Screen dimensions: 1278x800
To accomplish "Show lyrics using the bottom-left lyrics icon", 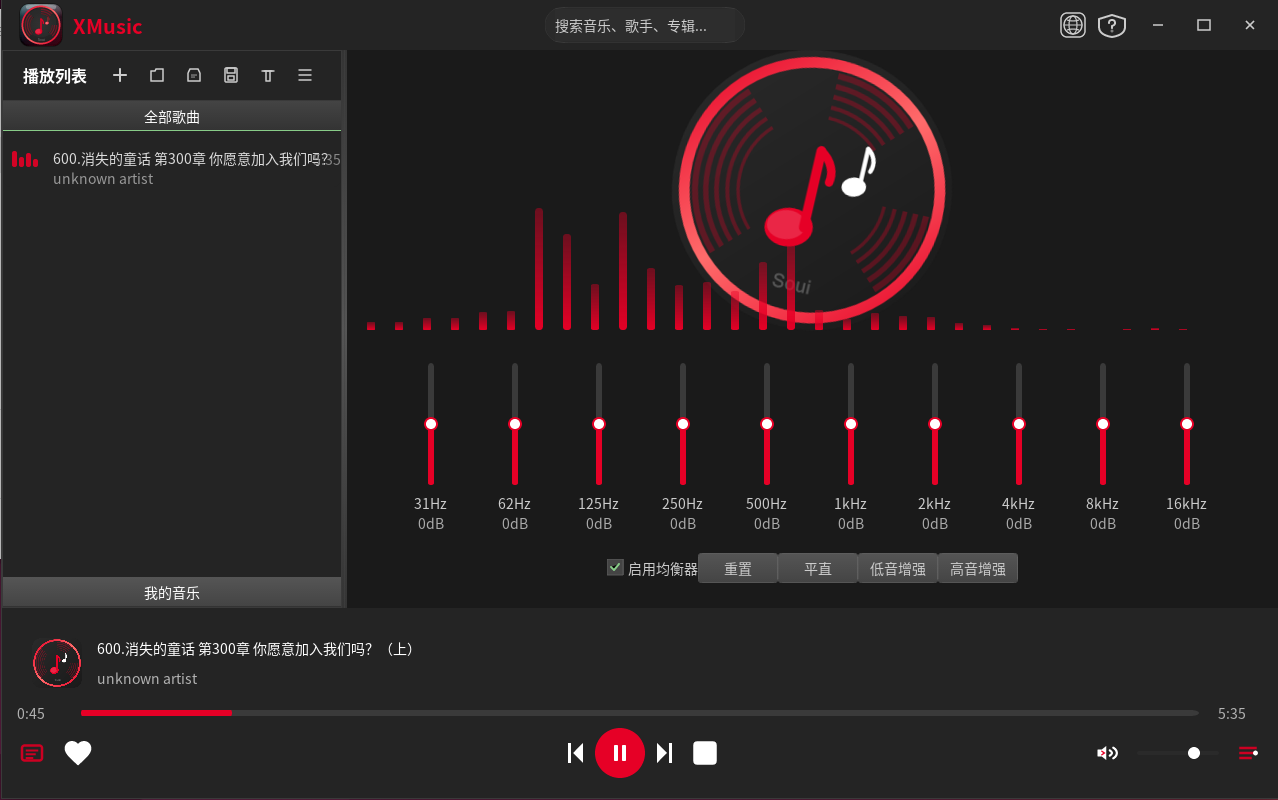I will (x=32, y=753).
